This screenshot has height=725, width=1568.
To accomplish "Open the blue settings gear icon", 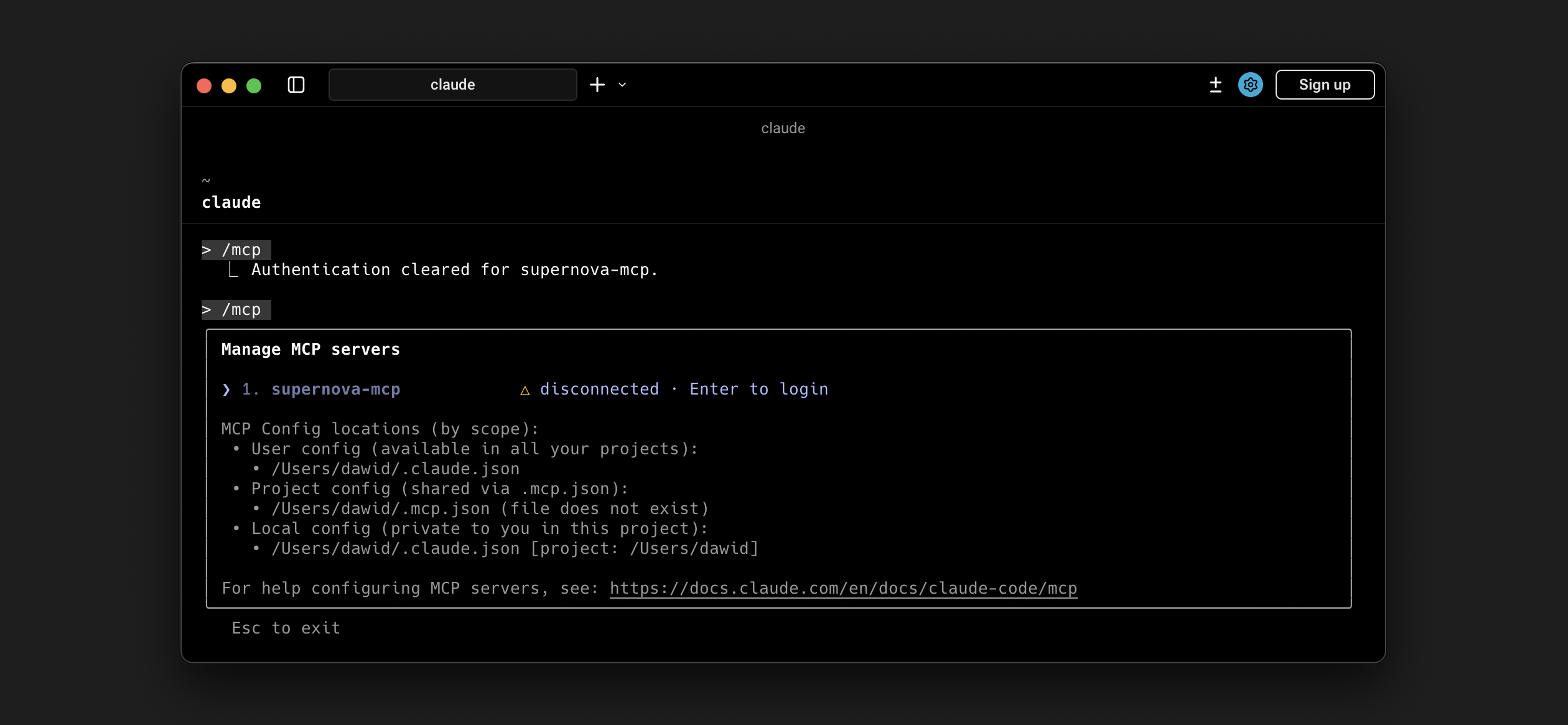I will [x=1250, y=85].
